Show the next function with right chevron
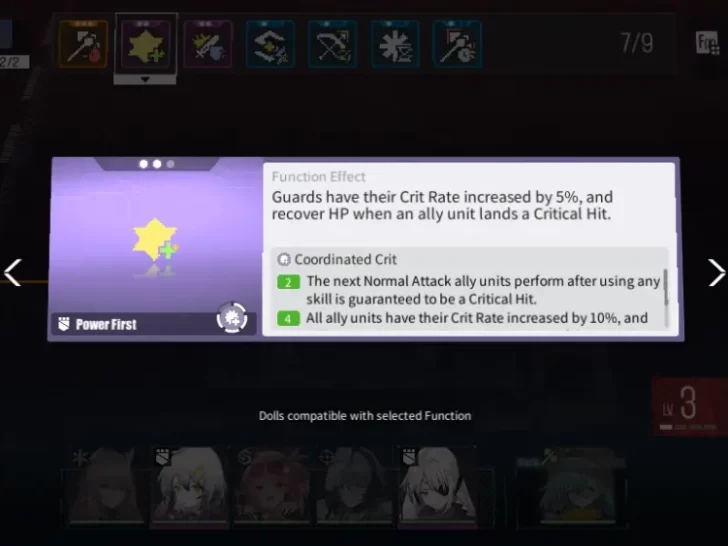This screenshot has width=728, height=546. (716, 272)
